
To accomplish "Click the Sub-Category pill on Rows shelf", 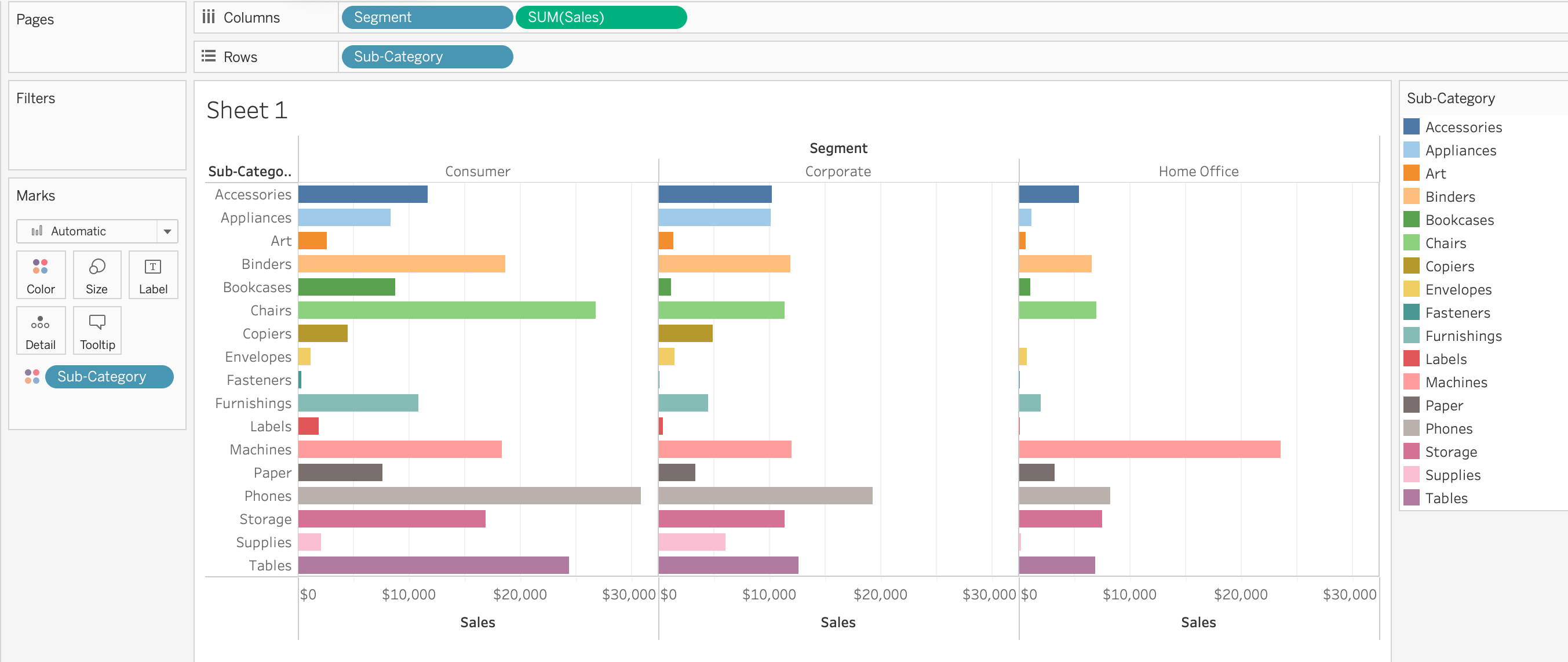I will [426, 57].
